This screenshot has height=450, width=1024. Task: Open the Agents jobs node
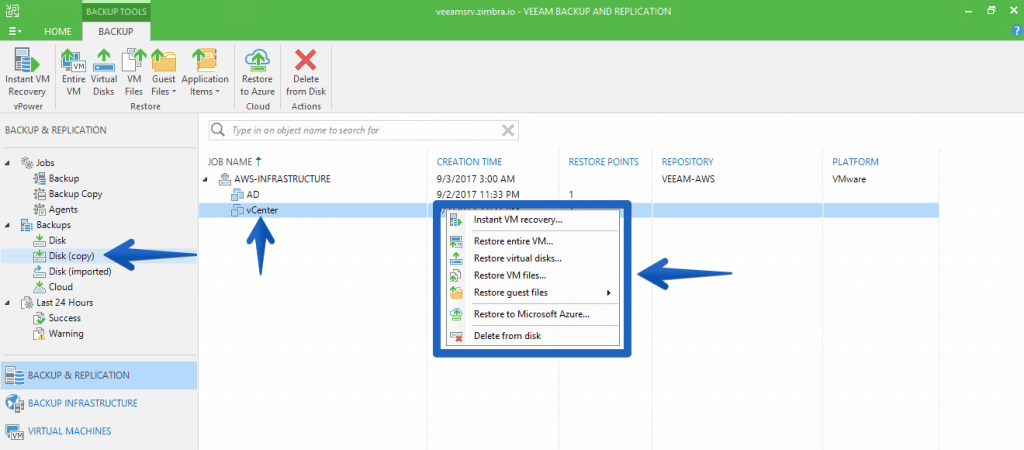[x=56, y=210]
